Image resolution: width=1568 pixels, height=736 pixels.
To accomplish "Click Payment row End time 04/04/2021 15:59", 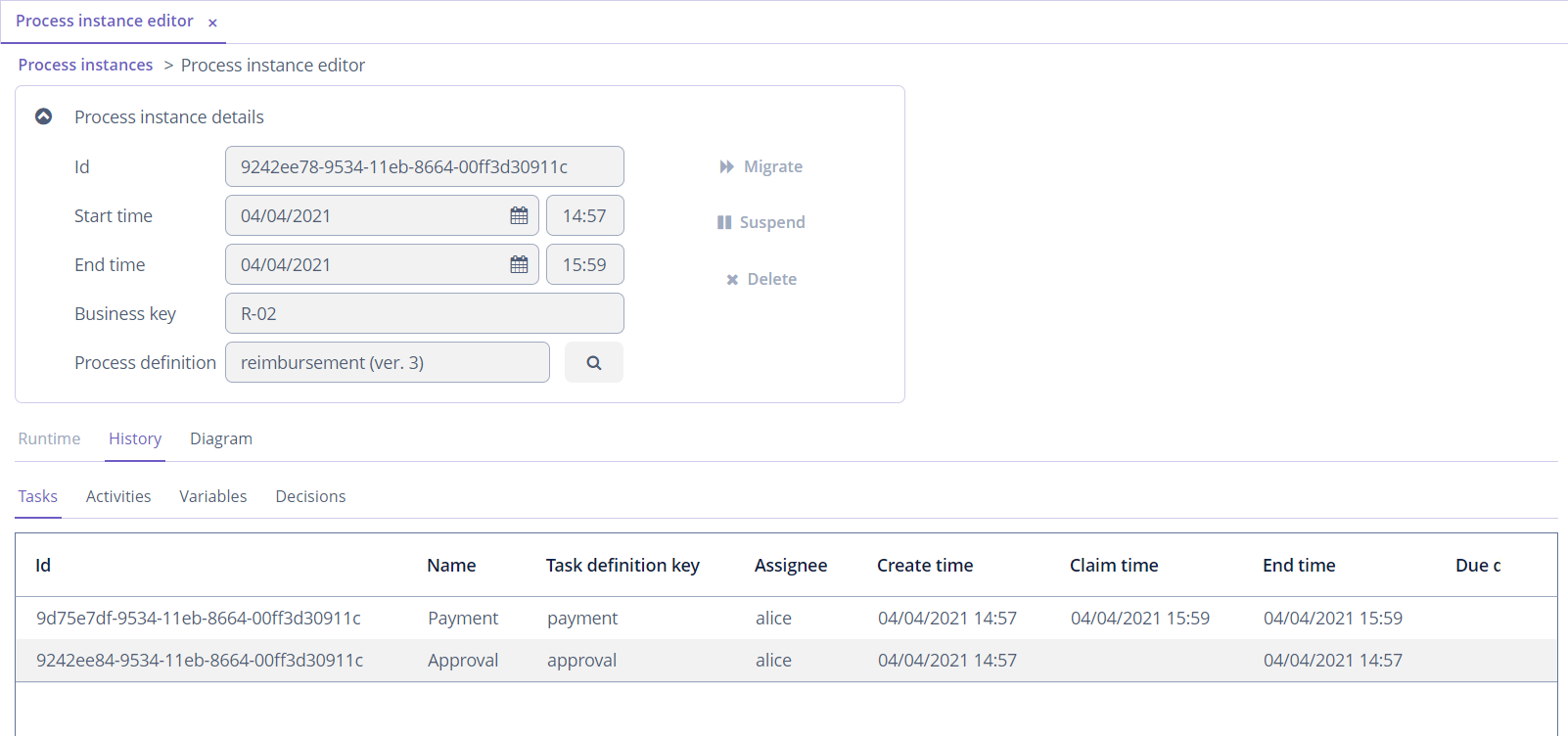I will 1333,618.
